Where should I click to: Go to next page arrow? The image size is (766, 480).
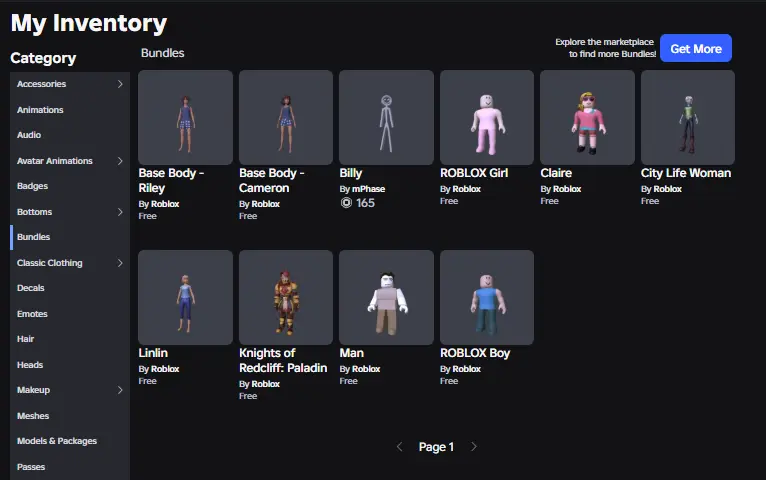click(474, 447)
